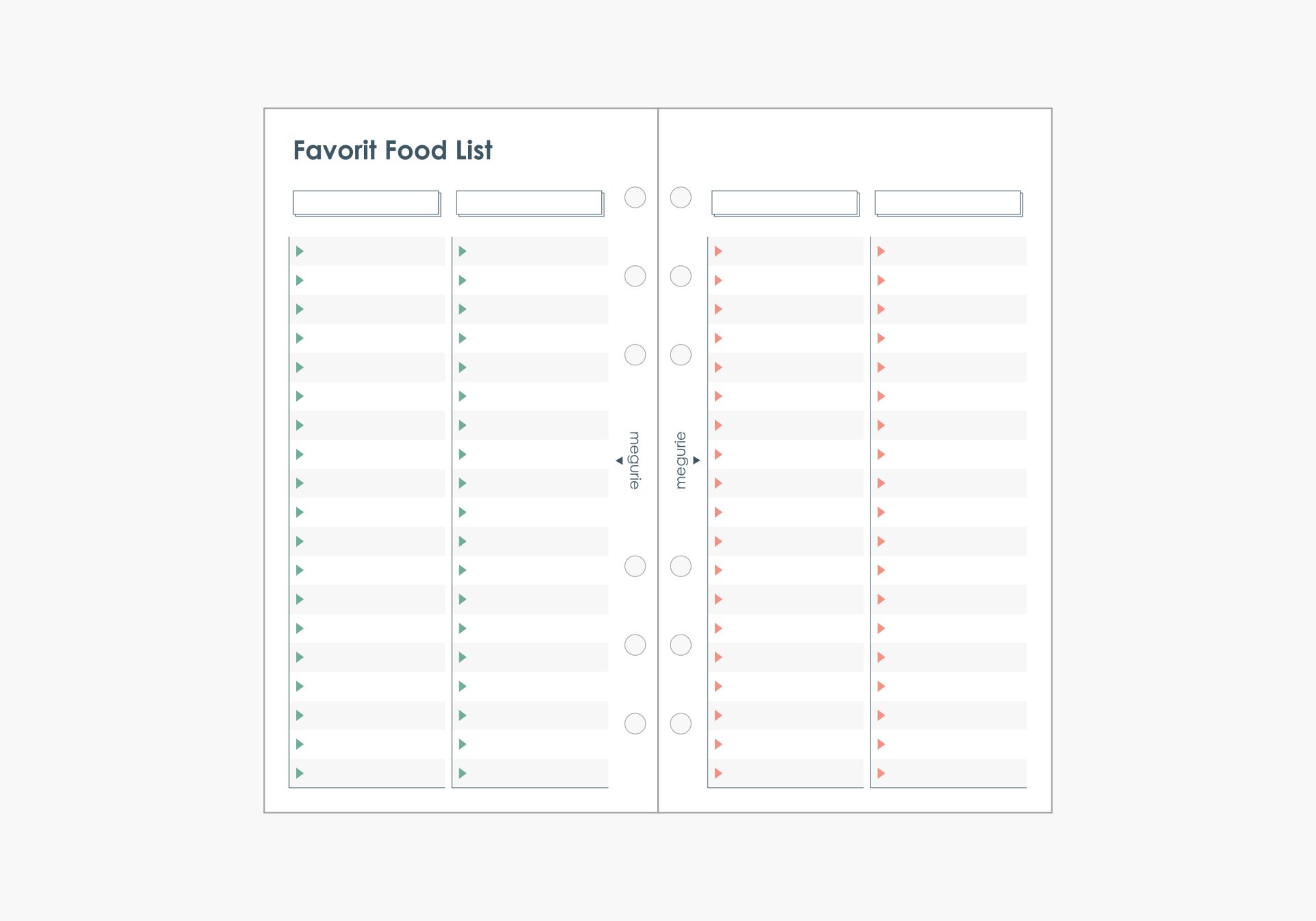Screen dimensions: 1316x921
Task: Click the meguri text on the left page
Action: click(635, 460)
